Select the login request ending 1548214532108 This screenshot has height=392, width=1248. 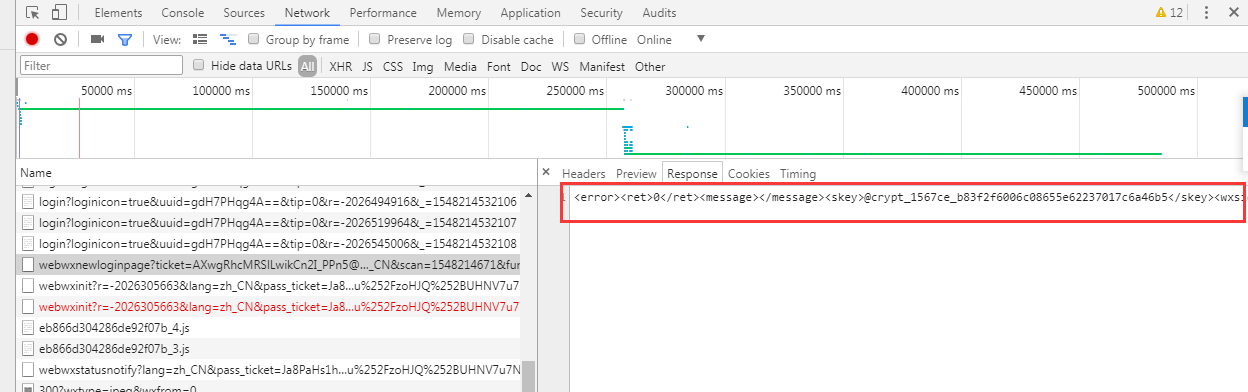tap(267, 243)
